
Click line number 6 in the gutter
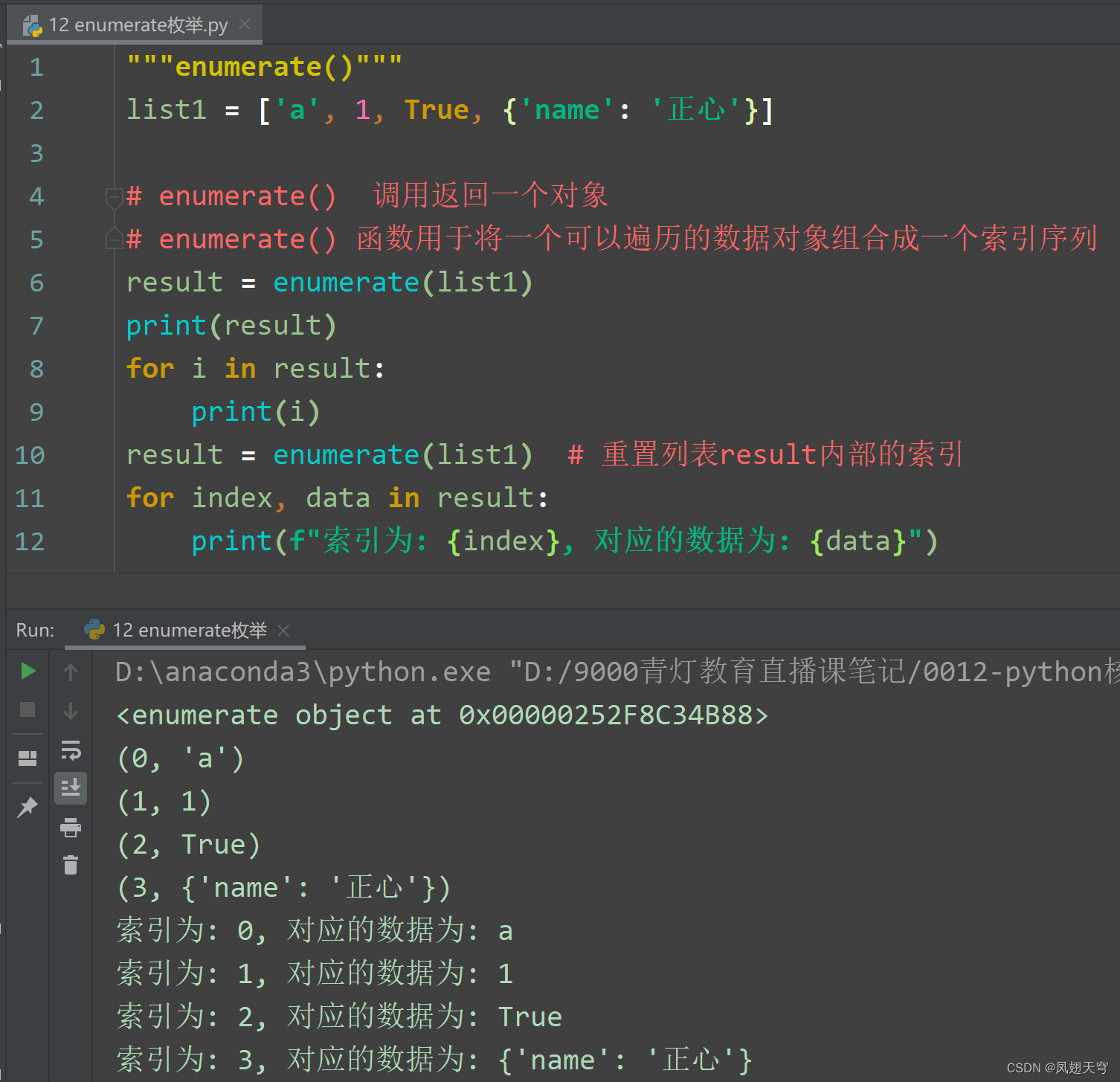[35, 283]
